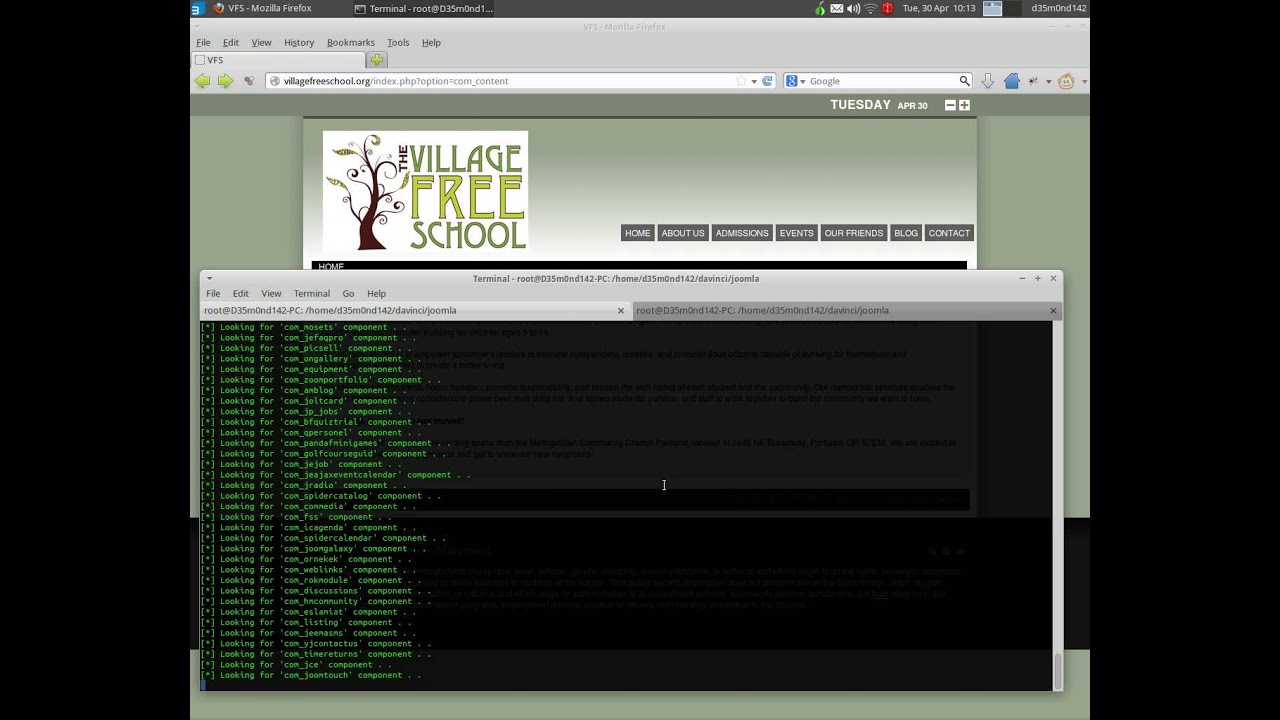Open the volume control tray icon
Screen dimensions: 1280x720
pyautogui.click(x=853, y=8)
